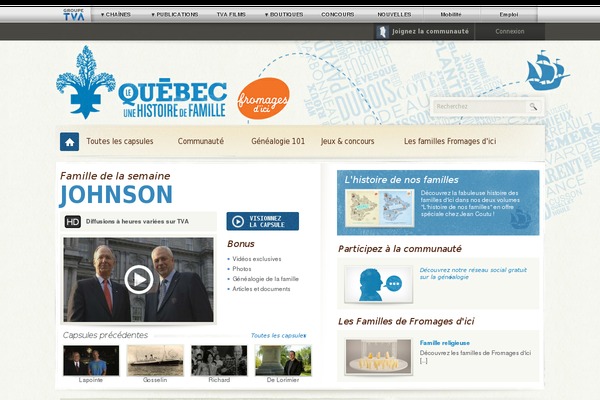Click the sailing ship illustration
600x400 pixels.
click(x=547, y=71)
